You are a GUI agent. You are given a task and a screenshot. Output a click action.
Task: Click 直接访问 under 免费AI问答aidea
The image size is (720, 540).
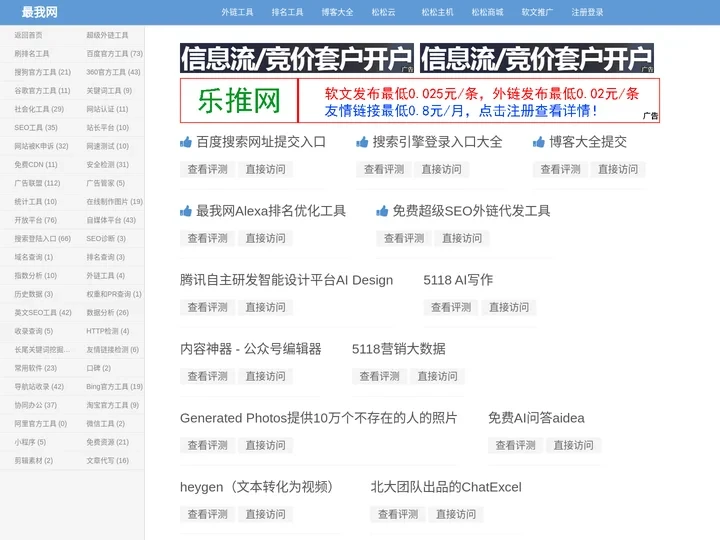574,445
